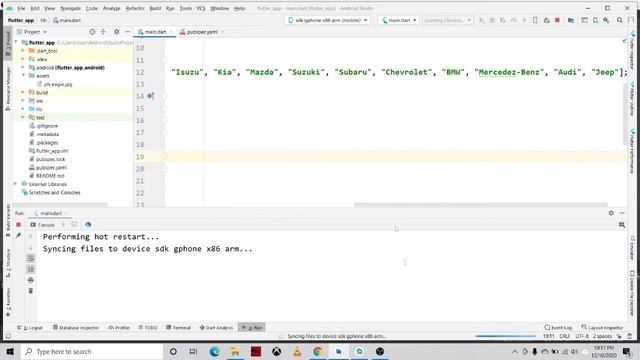Open Microsoft Edge from the taskbar
The image size is (640, 360).
pyautogui.click(x=214, y=351)
